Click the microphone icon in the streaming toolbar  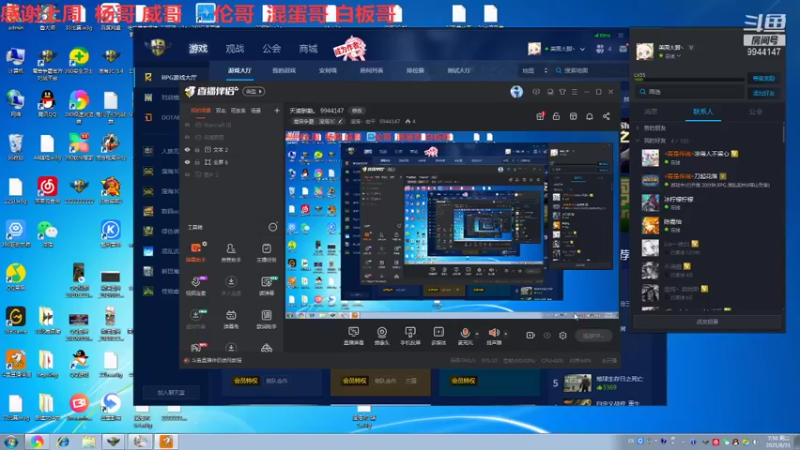[x=465, y=332]
